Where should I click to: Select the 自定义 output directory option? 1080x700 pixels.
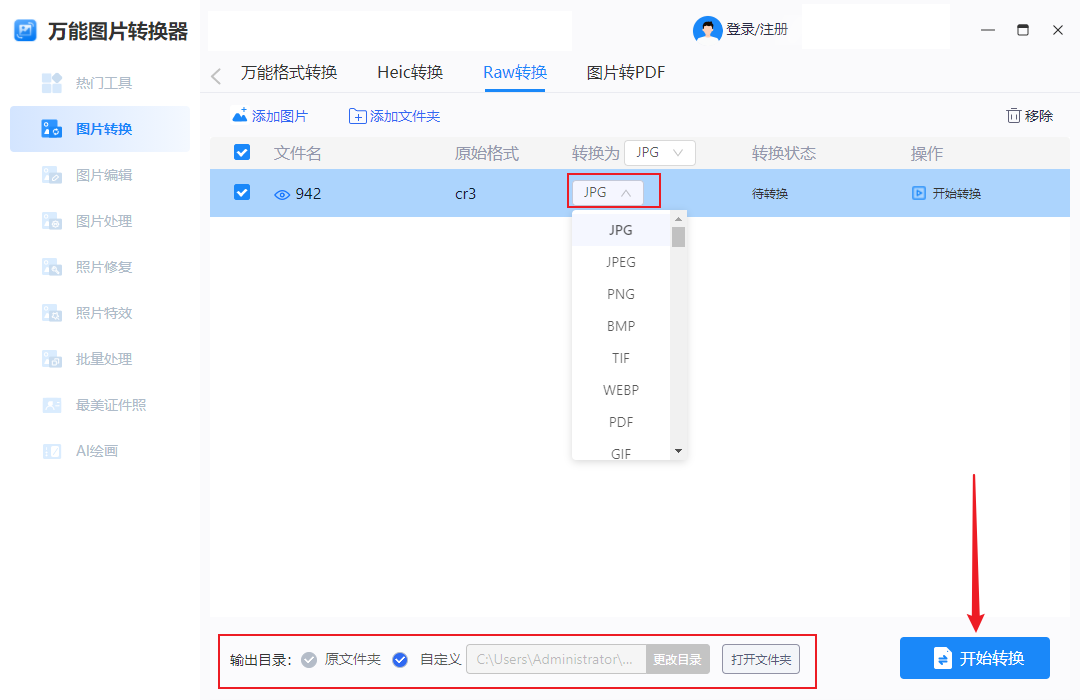coord(400,660)
